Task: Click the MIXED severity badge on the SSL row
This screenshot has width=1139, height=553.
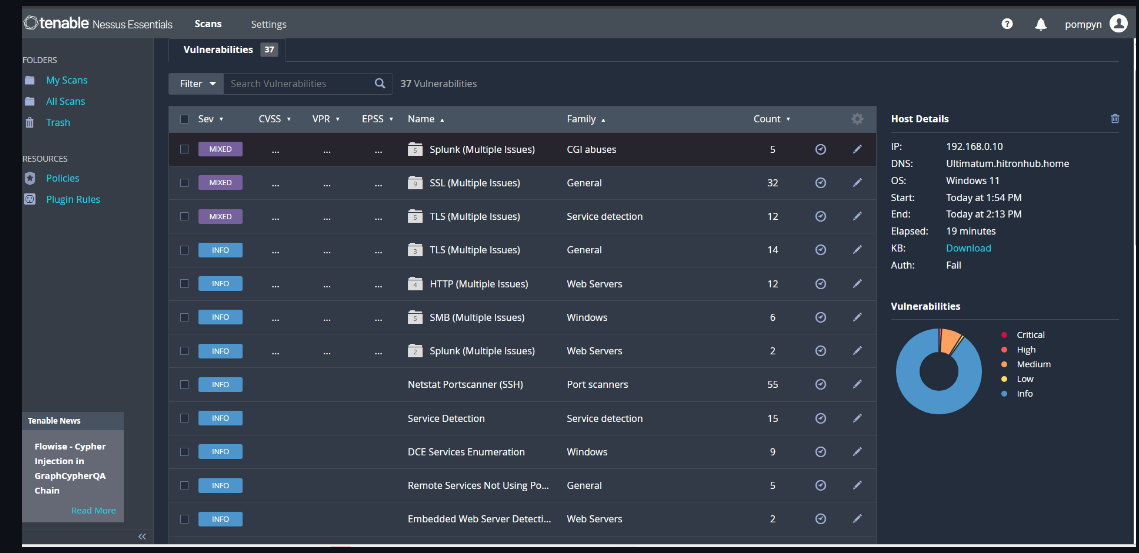Action: 220,182
